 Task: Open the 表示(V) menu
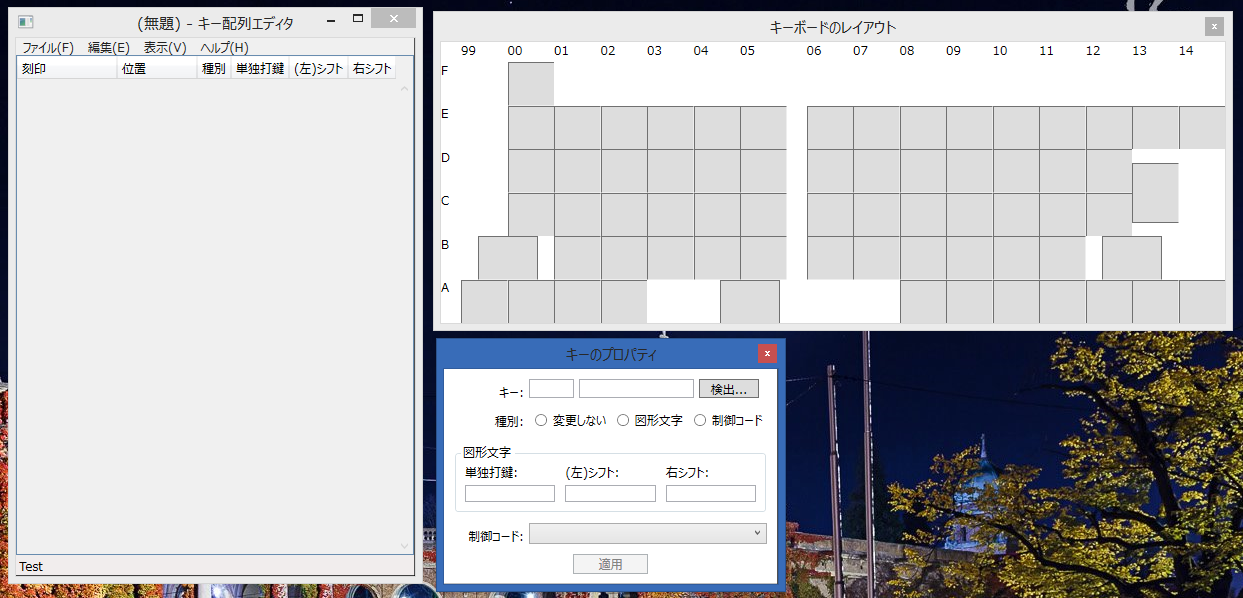point(165,48)
